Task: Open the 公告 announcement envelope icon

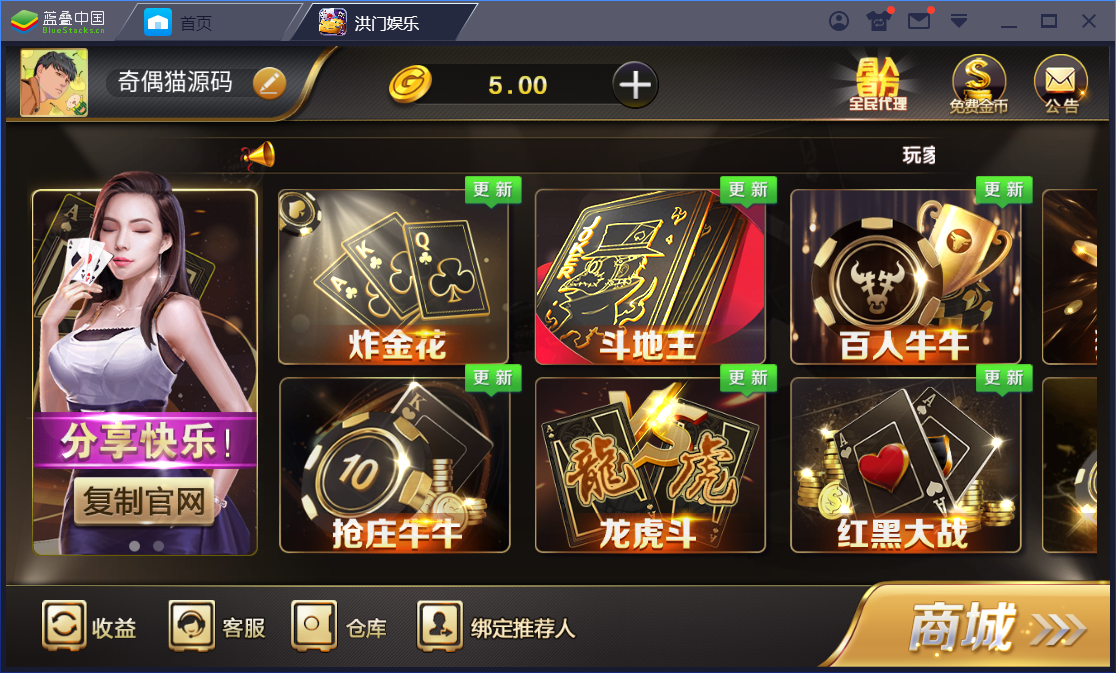Action: (1061, 85)
